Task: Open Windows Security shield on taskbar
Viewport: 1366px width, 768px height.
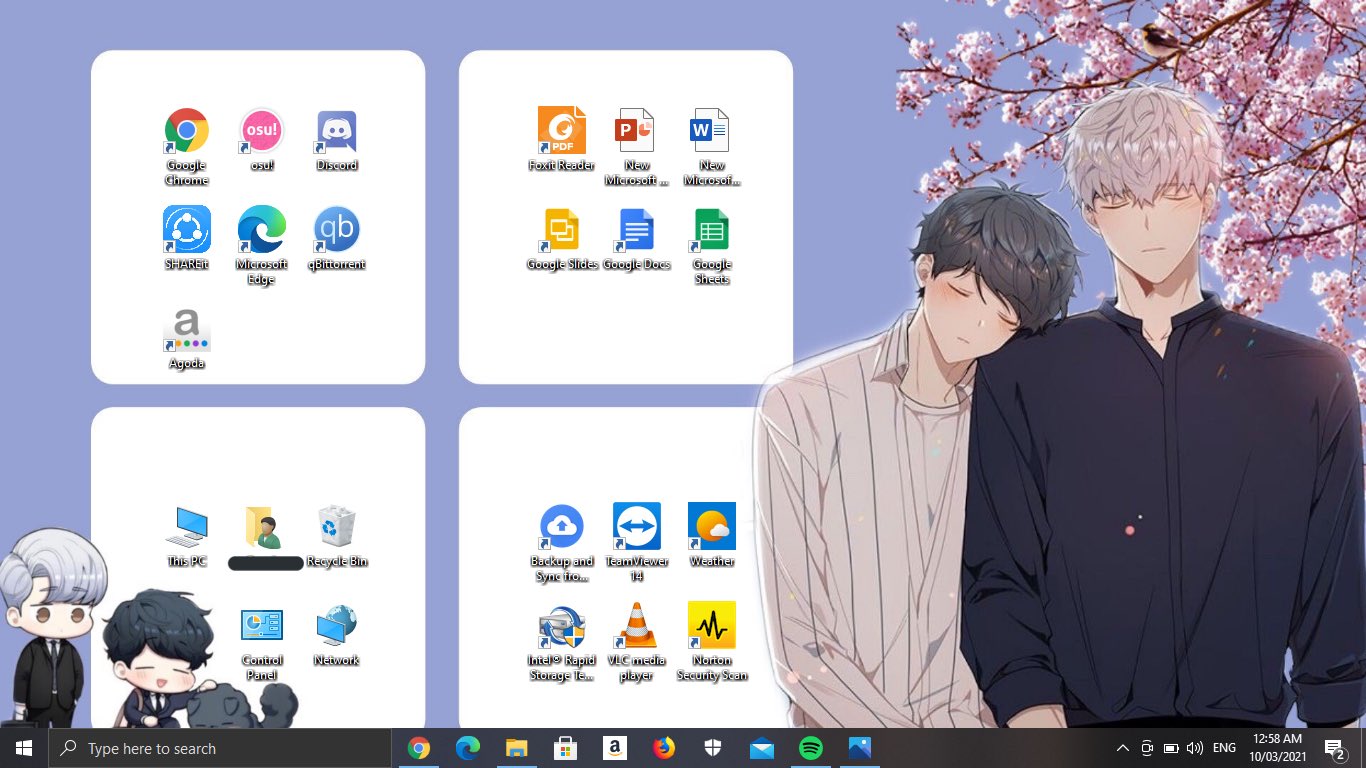Action: coord(713,748)
